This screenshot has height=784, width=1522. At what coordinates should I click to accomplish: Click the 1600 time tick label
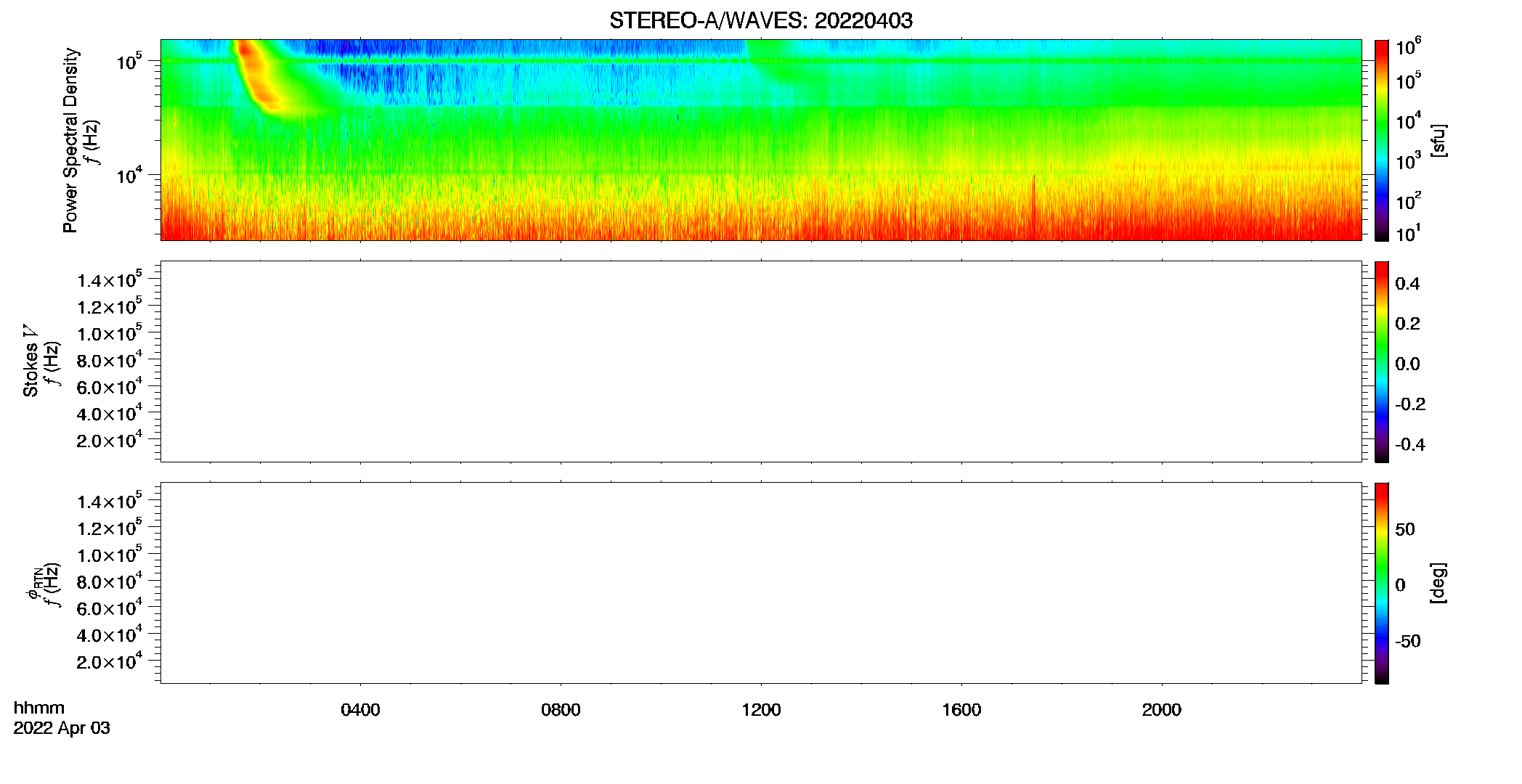(x=961, y=710)
